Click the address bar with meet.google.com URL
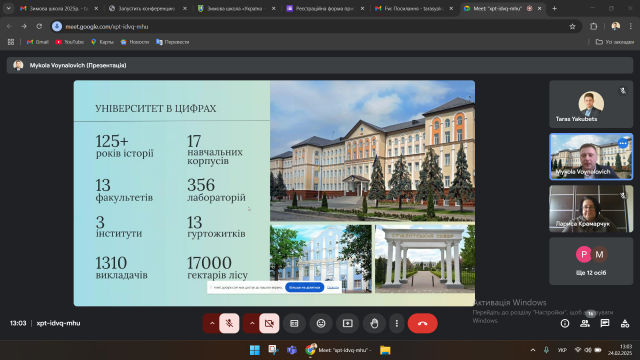 click(x=316, y=26)
